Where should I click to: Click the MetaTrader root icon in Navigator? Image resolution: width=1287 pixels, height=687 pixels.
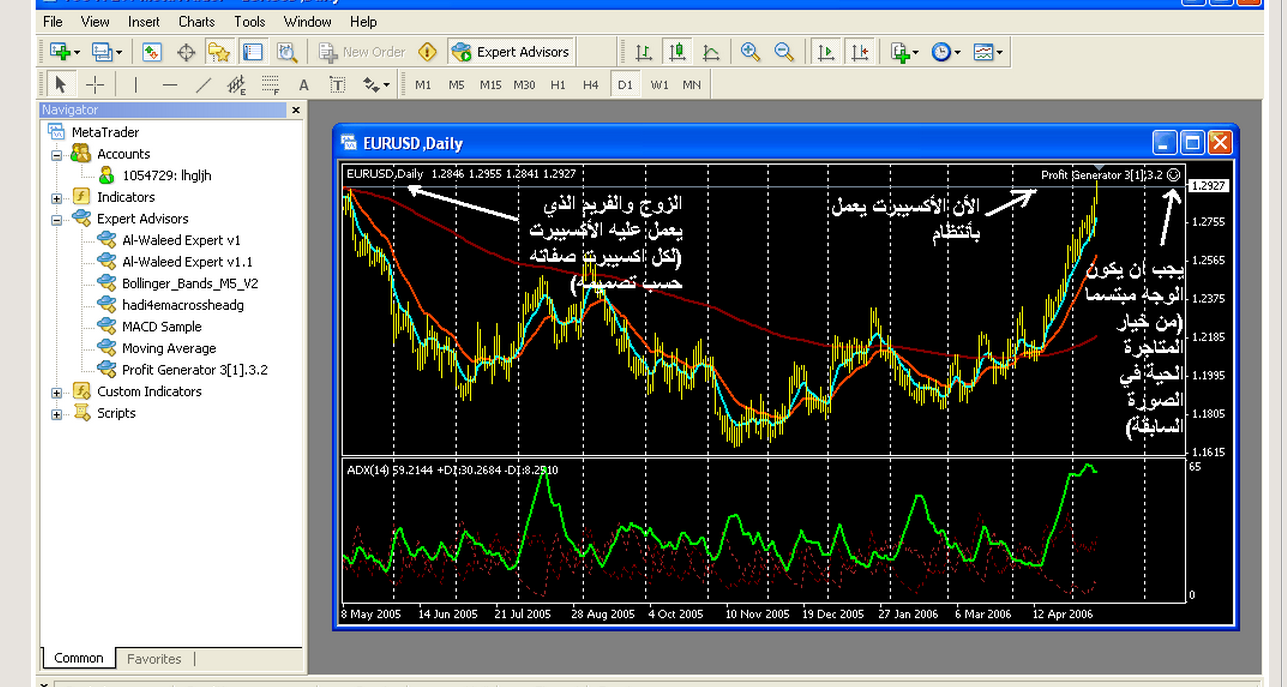click(x=57, y=132)
